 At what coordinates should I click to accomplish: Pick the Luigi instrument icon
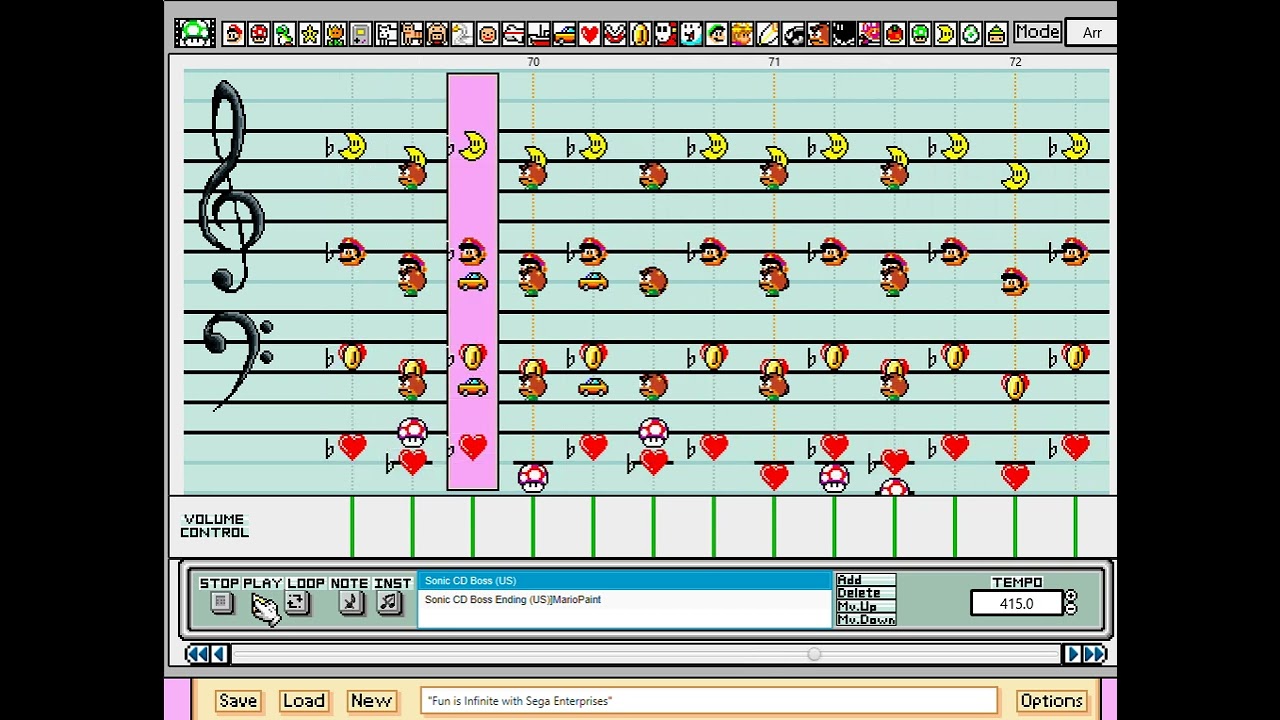(716, 34)
